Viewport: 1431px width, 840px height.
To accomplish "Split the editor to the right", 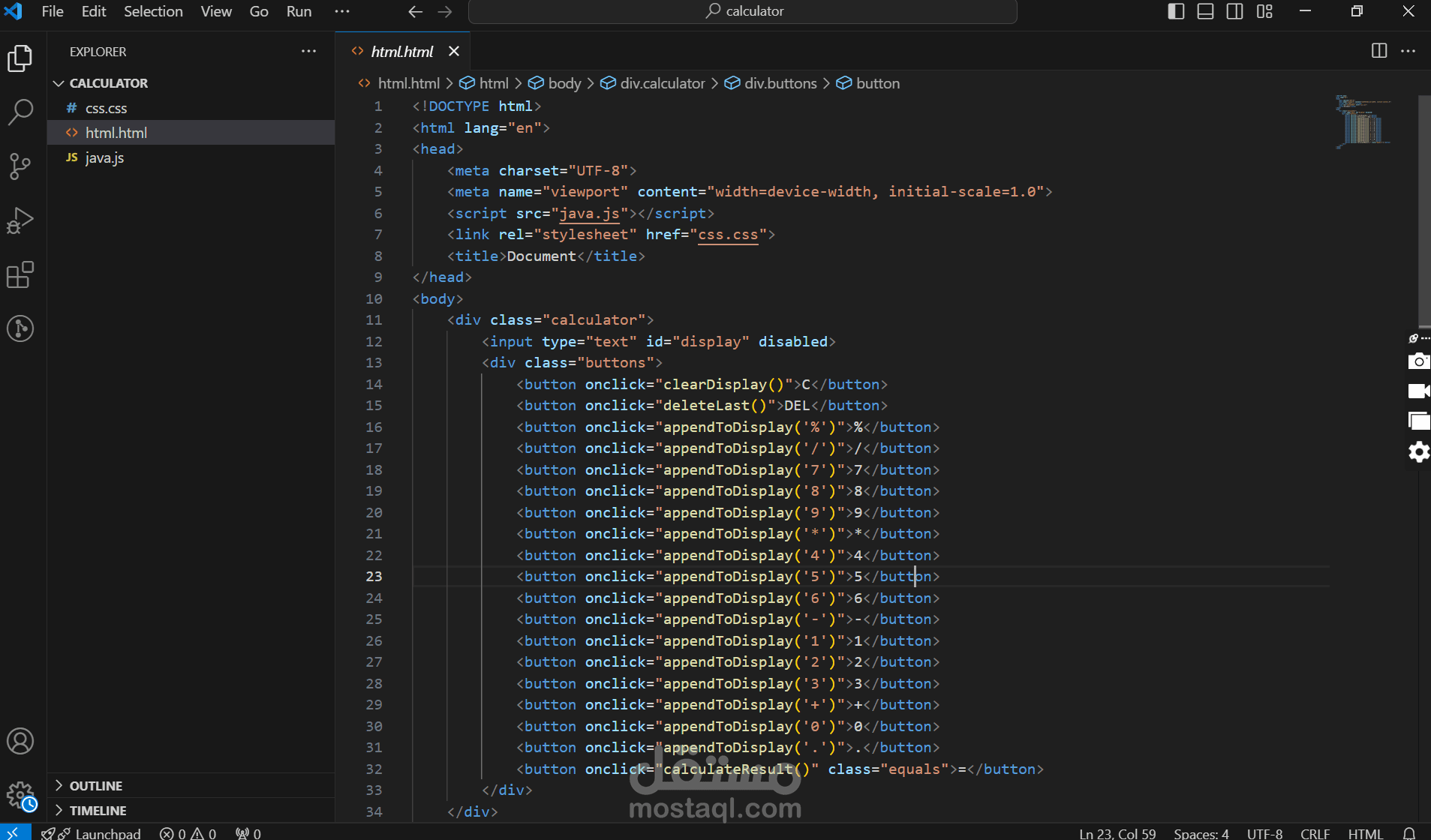I will 1379,51.
